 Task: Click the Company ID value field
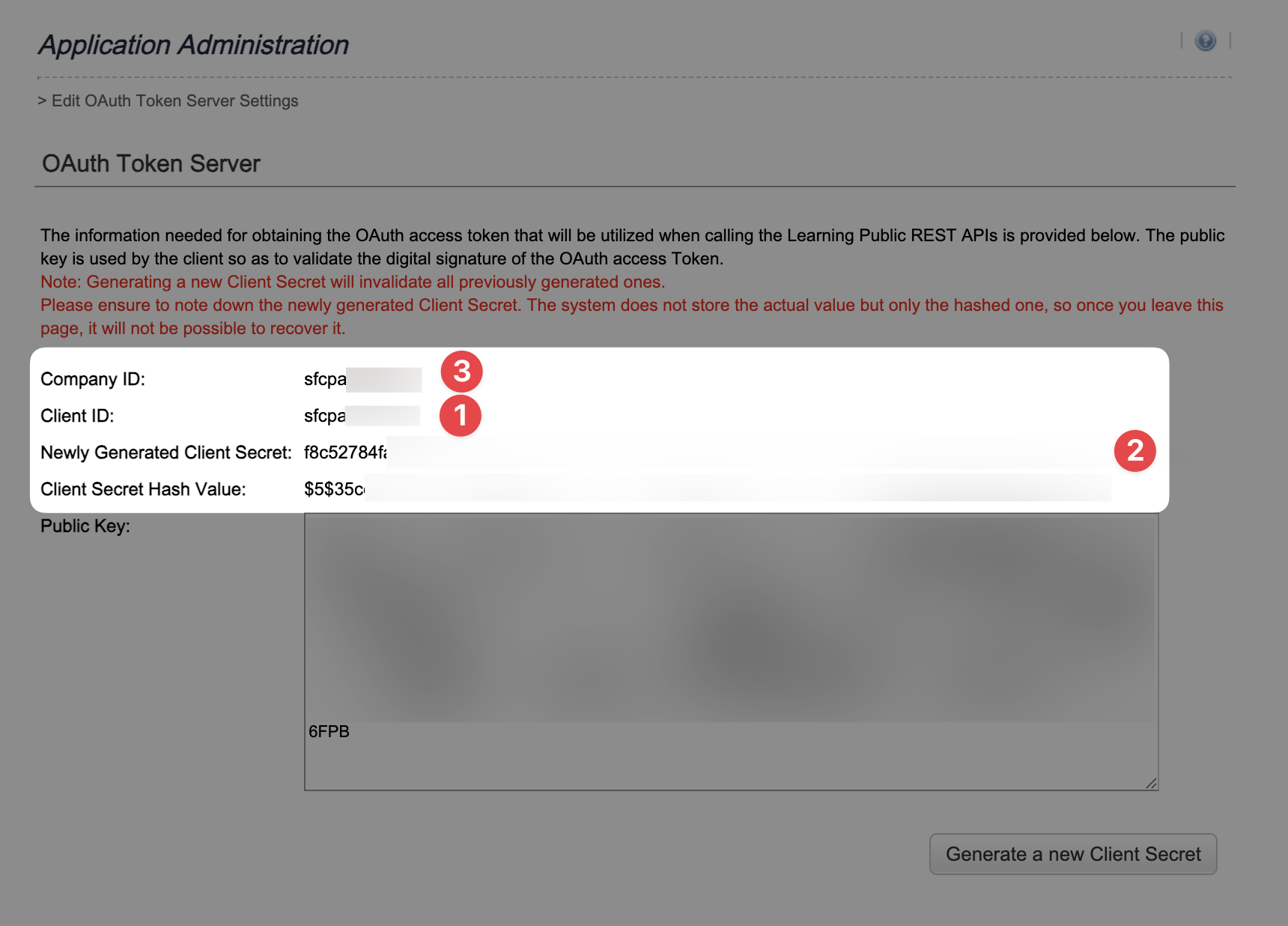[x=362, y=379]
